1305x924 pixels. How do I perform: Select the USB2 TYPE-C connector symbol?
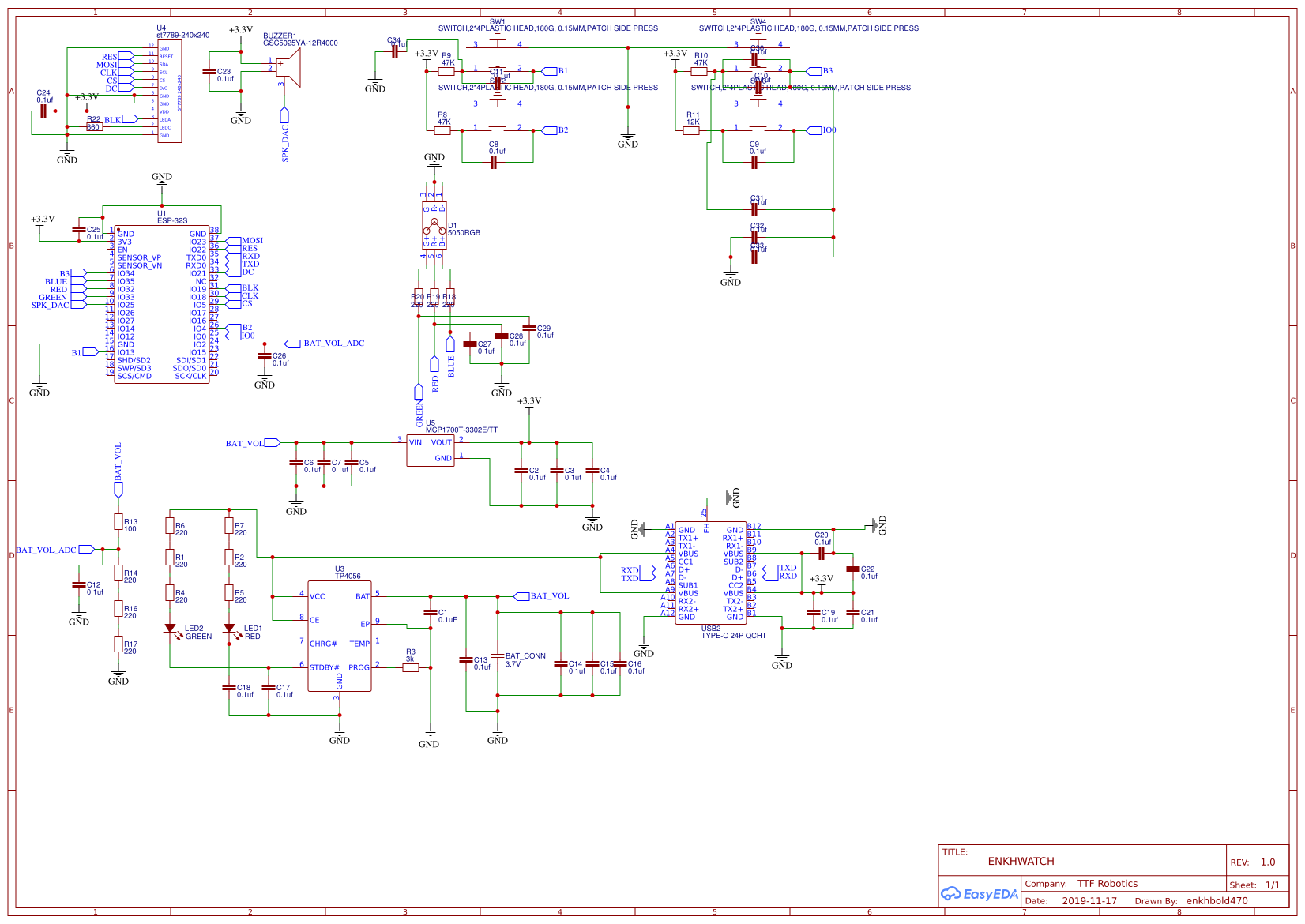tap(711, 573)
